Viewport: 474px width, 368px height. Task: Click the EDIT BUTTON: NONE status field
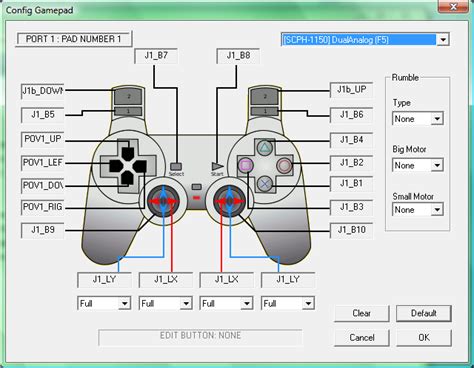(200, 337)
